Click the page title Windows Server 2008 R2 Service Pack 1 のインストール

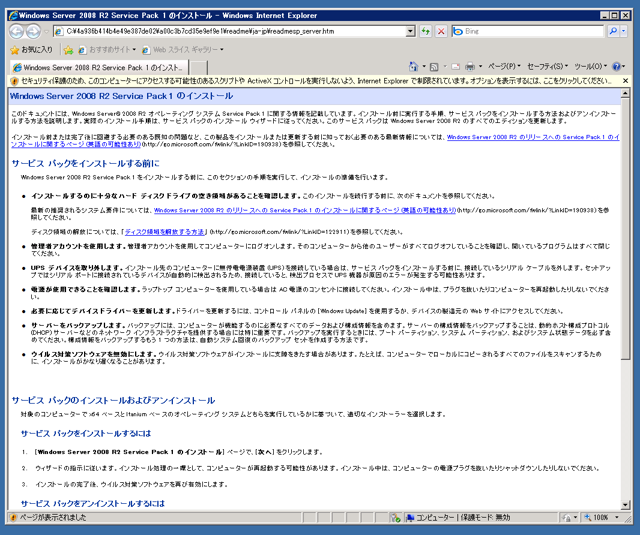(121, 96)
